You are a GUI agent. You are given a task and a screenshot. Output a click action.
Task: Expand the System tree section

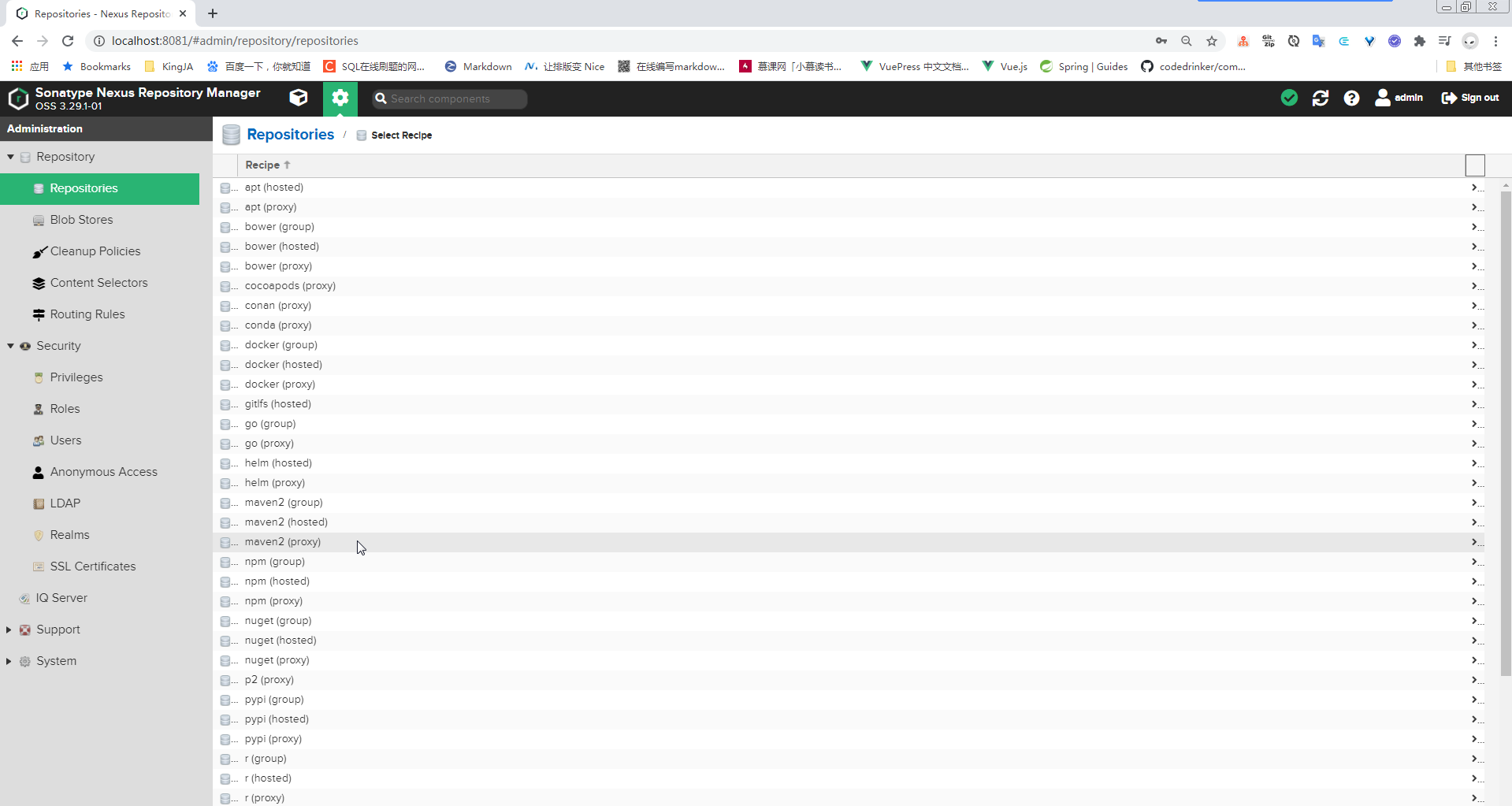point(9,661)
